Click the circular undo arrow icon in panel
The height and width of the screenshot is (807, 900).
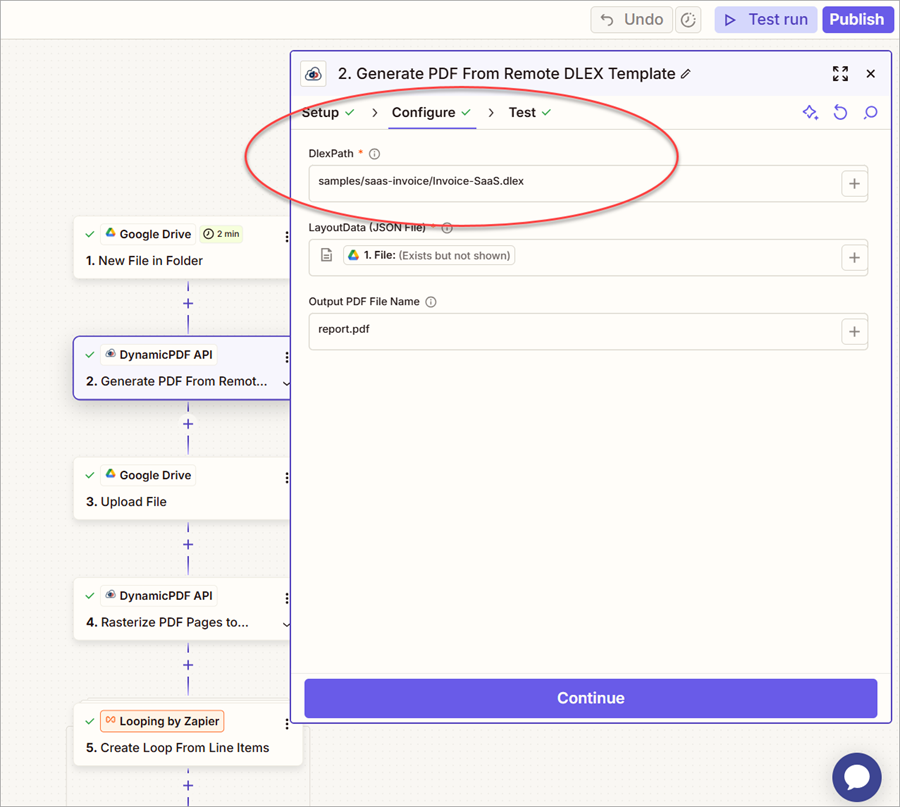coord(840,113)
